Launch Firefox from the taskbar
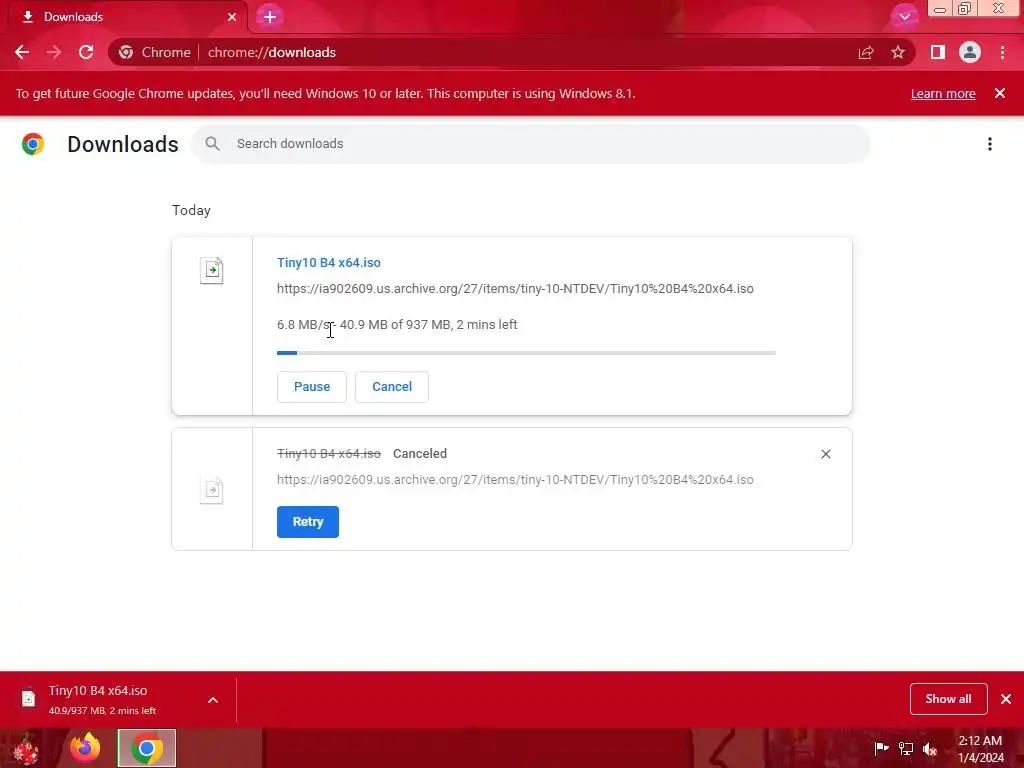Viewport: 1024px width, 768px height. point(86,748)
